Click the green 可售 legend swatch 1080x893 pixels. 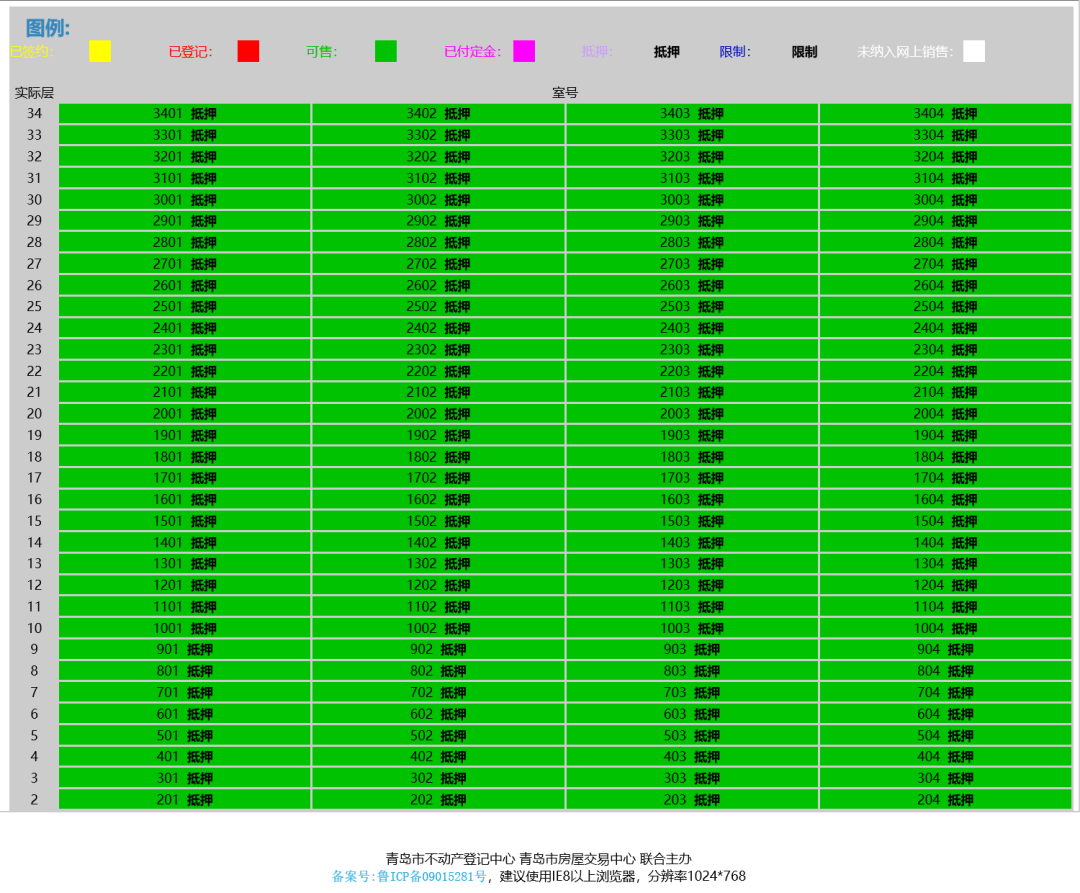(x=386, y=51)
